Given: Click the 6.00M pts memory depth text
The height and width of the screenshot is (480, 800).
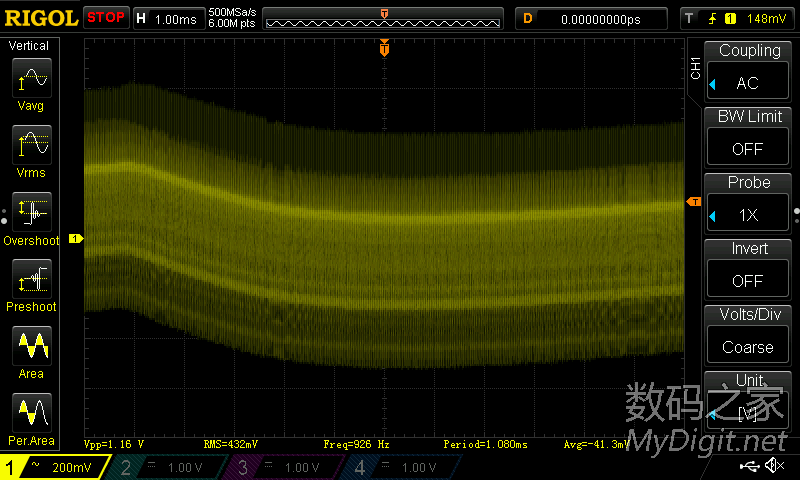Looking at the screenshot, I should point(232,24).
